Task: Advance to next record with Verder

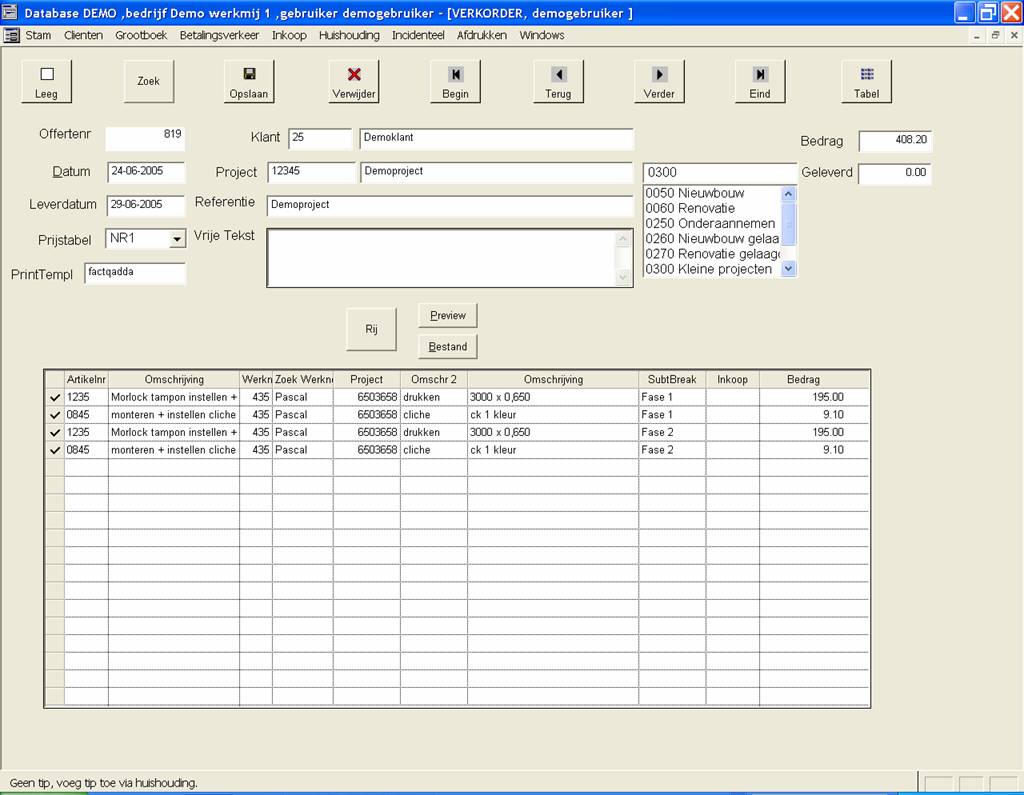Action: (x=659, y=81)
